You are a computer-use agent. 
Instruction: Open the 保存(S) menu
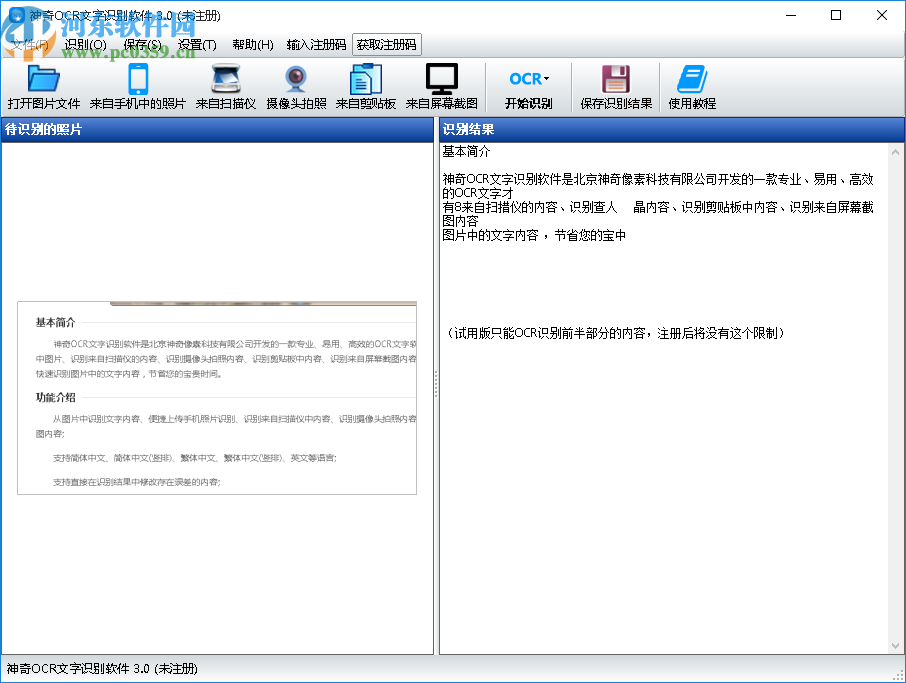(142, 45)
